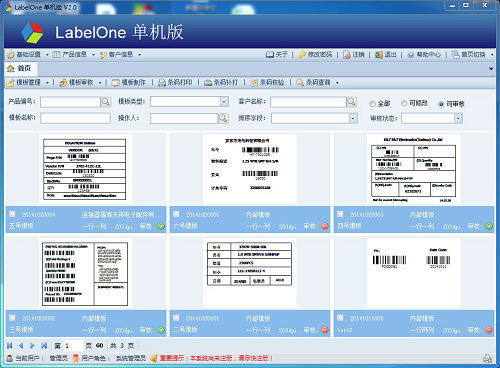Expand the 模板管理 dropdown arrow

click(47, 82)
